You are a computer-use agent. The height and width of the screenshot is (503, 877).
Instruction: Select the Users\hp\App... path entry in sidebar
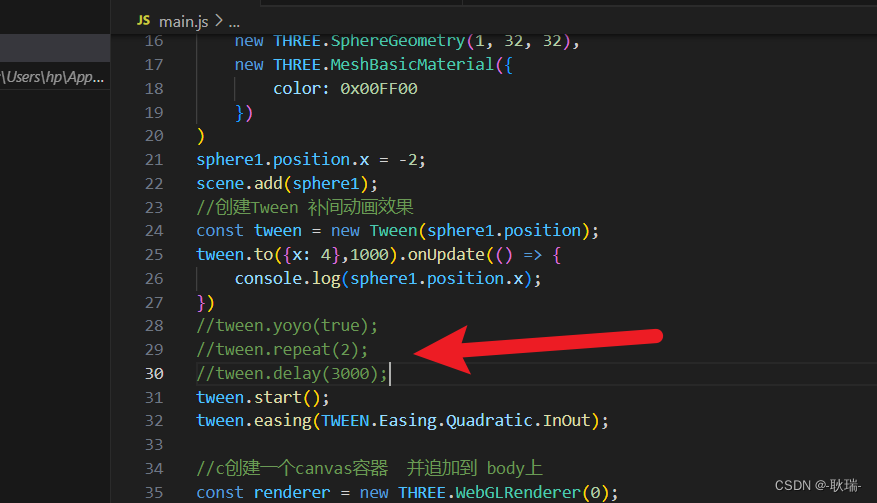(x=52, y=77)
